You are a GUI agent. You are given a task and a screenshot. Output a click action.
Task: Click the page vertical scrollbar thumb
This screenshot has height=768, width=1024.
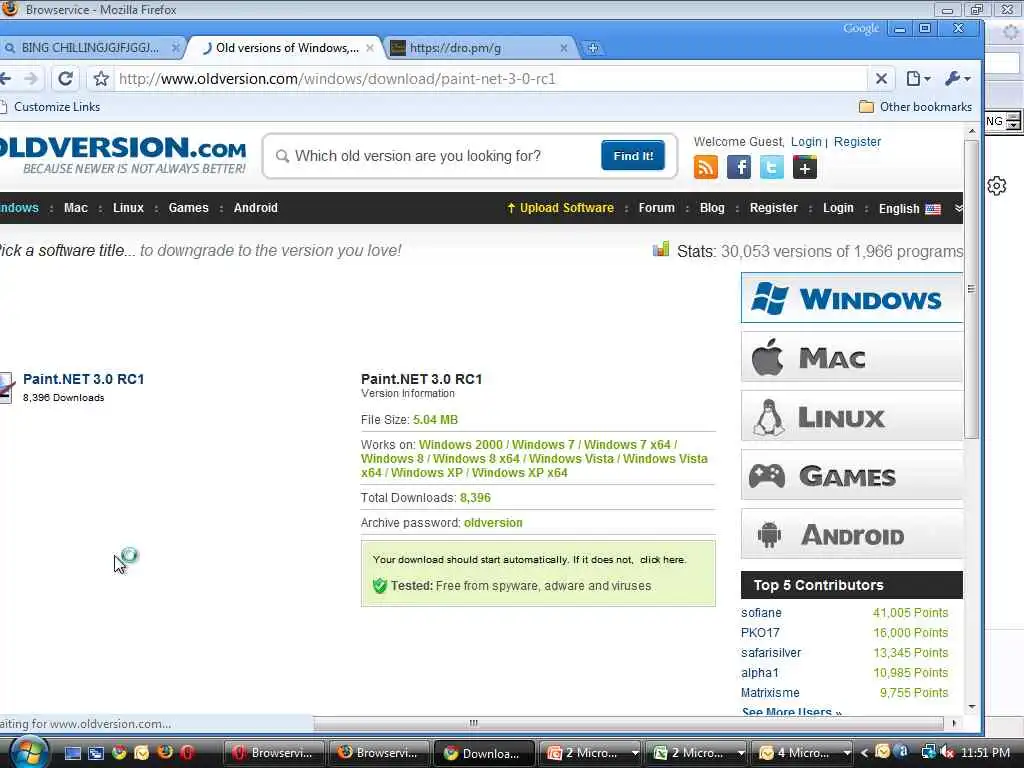point(971,289)
